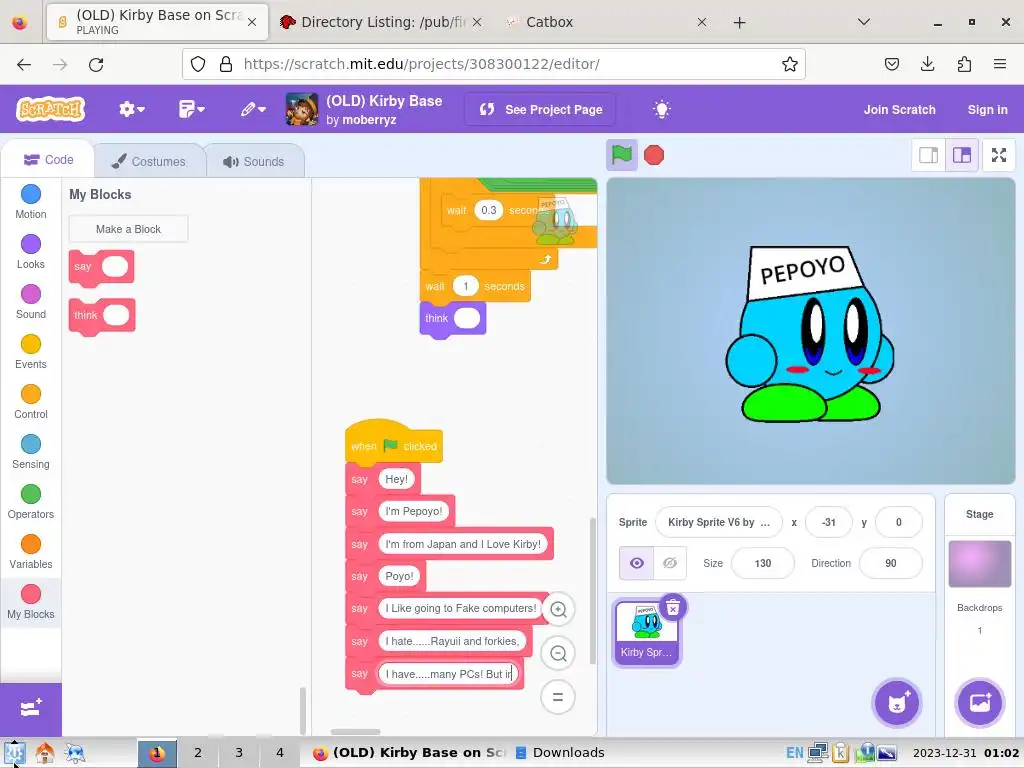Open the Add Extension button
This screenshot has height=768, width=1024.
[x=31, y=709]
